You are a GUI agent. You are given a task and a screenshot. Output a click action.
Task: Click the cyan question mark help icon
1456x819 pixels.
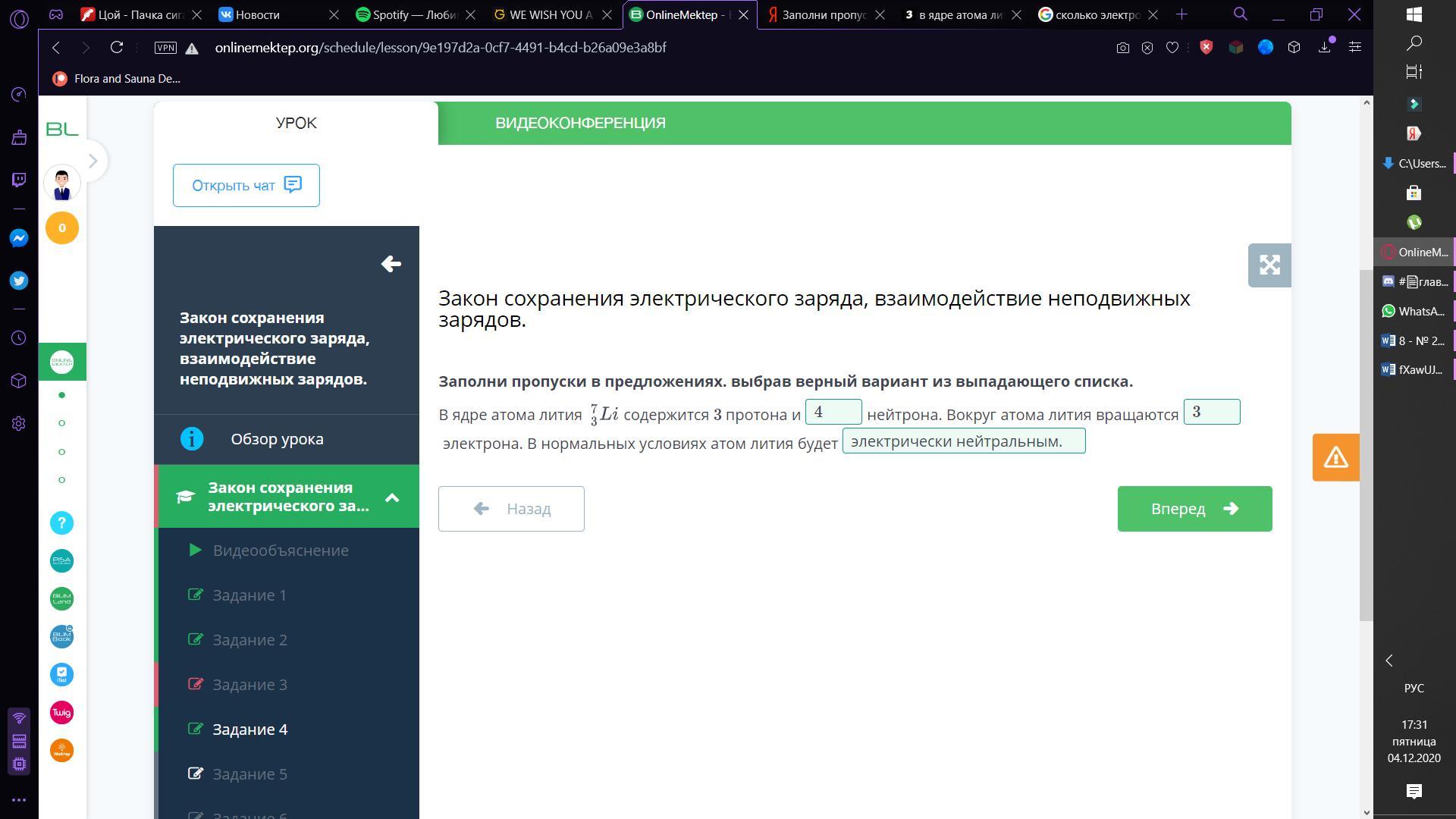(x=61, y=522)
